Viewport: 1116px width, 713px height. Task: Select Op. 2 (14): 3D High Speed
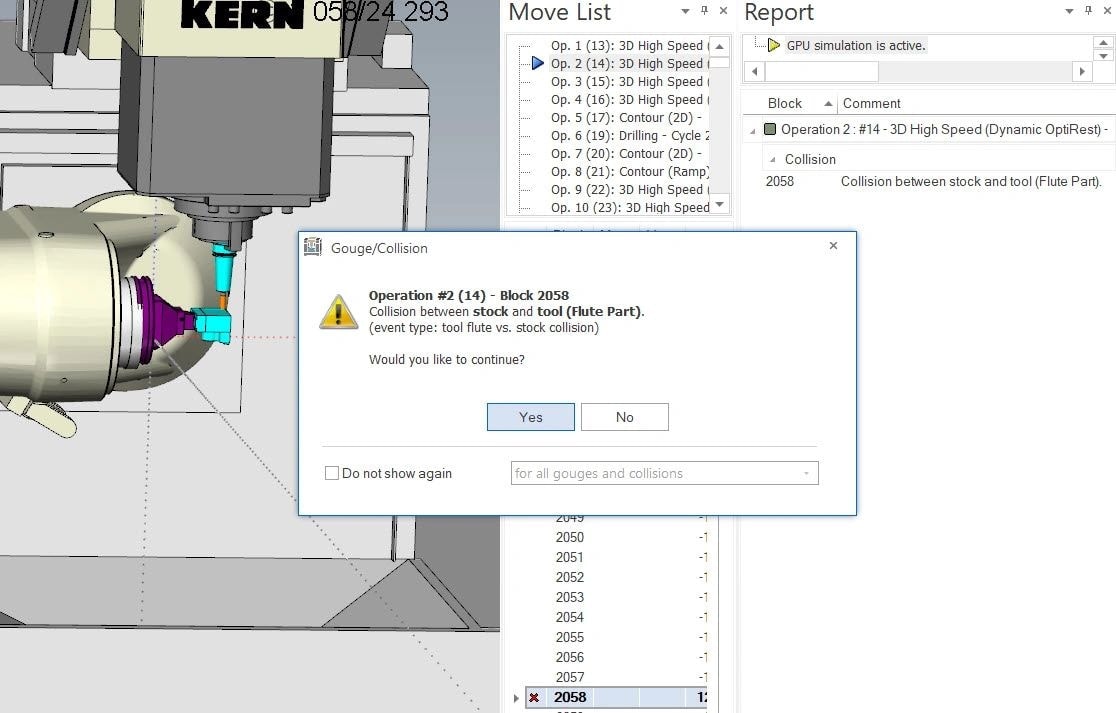pos(629,63)
